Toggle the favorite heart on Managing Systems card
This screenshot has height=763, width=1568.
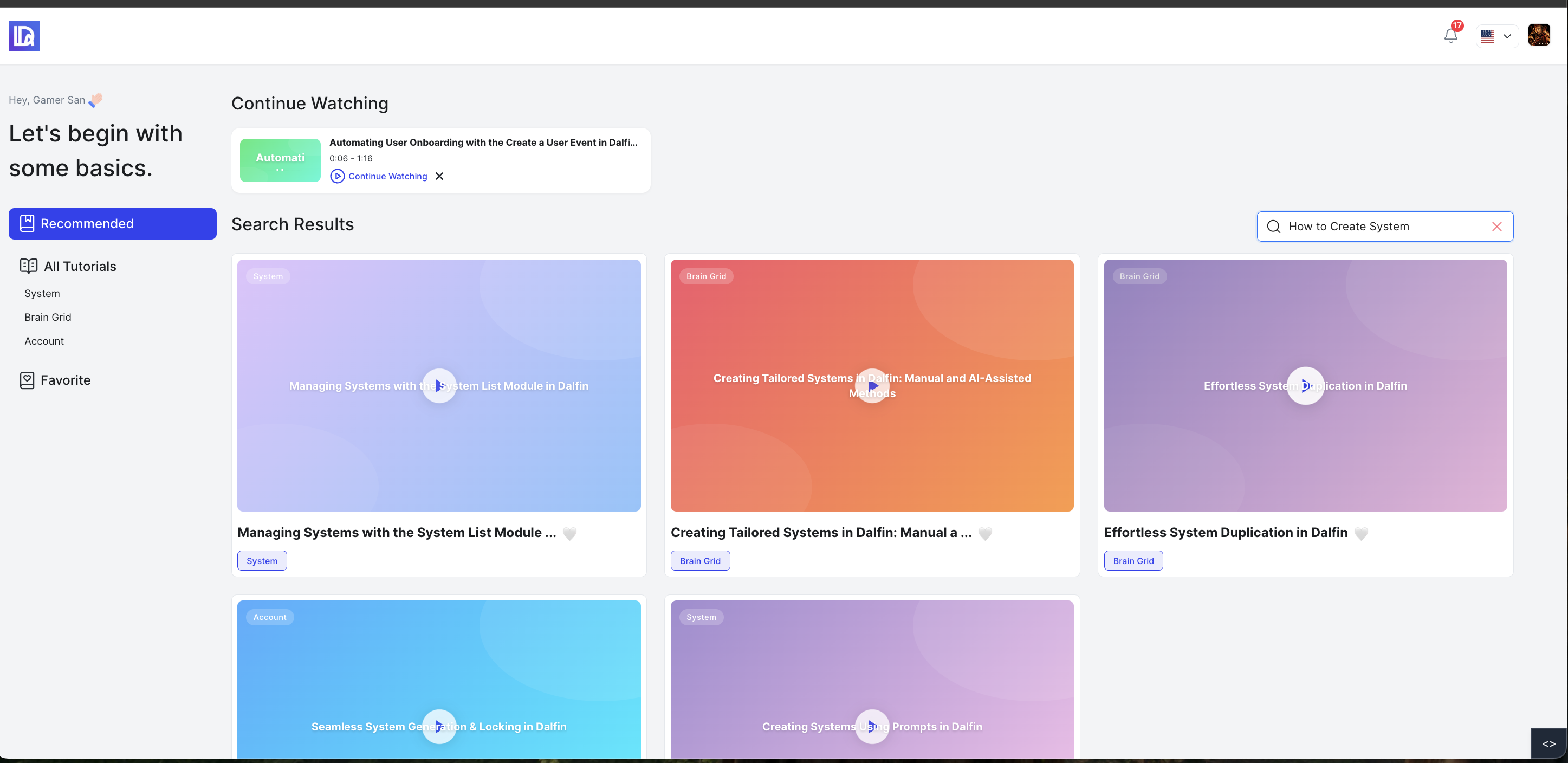coord(570,533)
